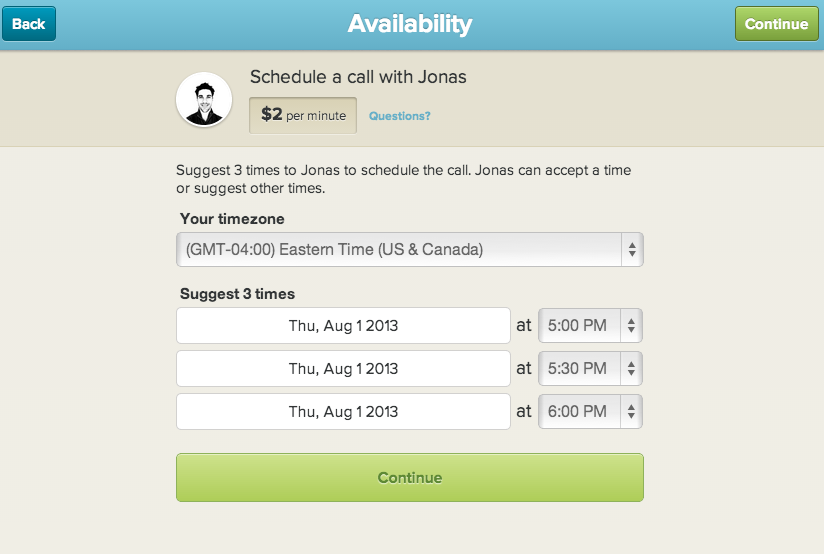The height and width of the screenshot is (554, 824).
Task: Open the 6:00 PM time dropdown
Action: click(590, 412)
